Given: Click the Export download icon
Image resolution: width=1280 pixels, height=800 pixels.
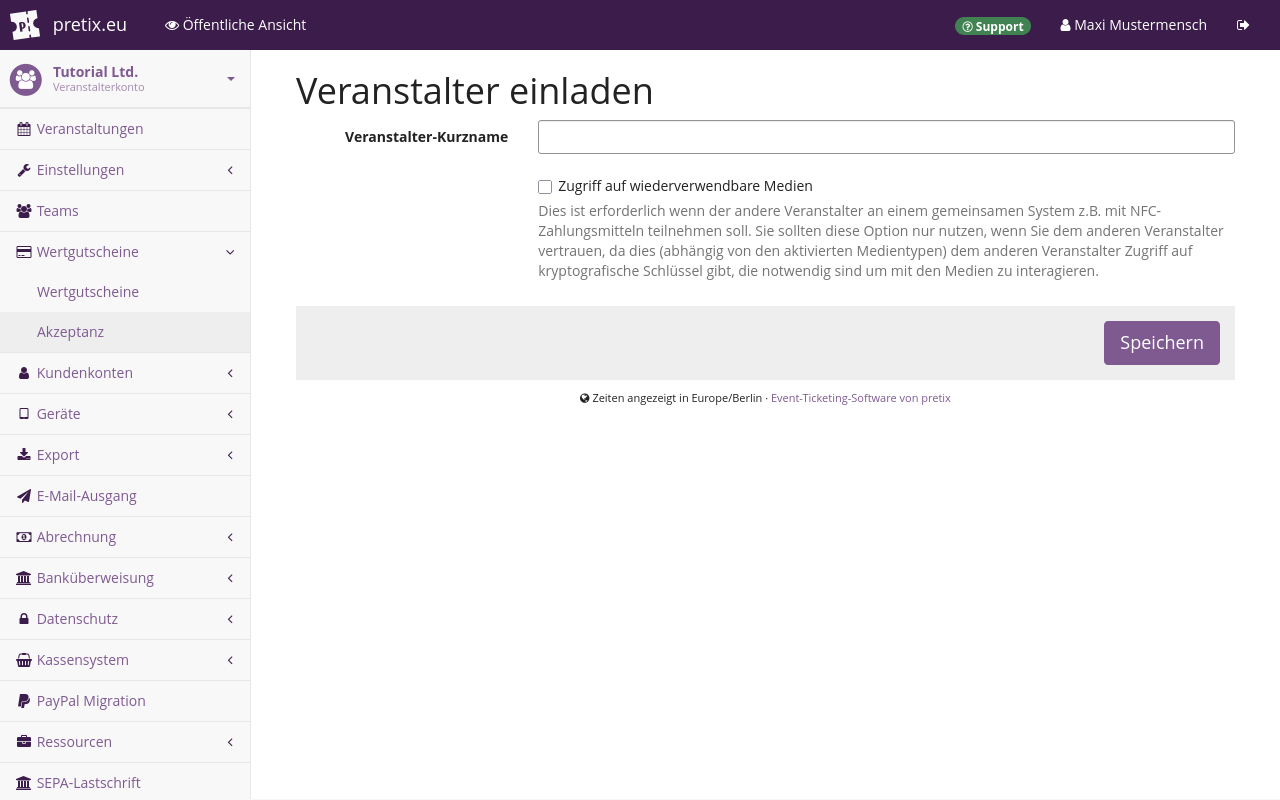Looking at the screenshot, I should [24, 455].
